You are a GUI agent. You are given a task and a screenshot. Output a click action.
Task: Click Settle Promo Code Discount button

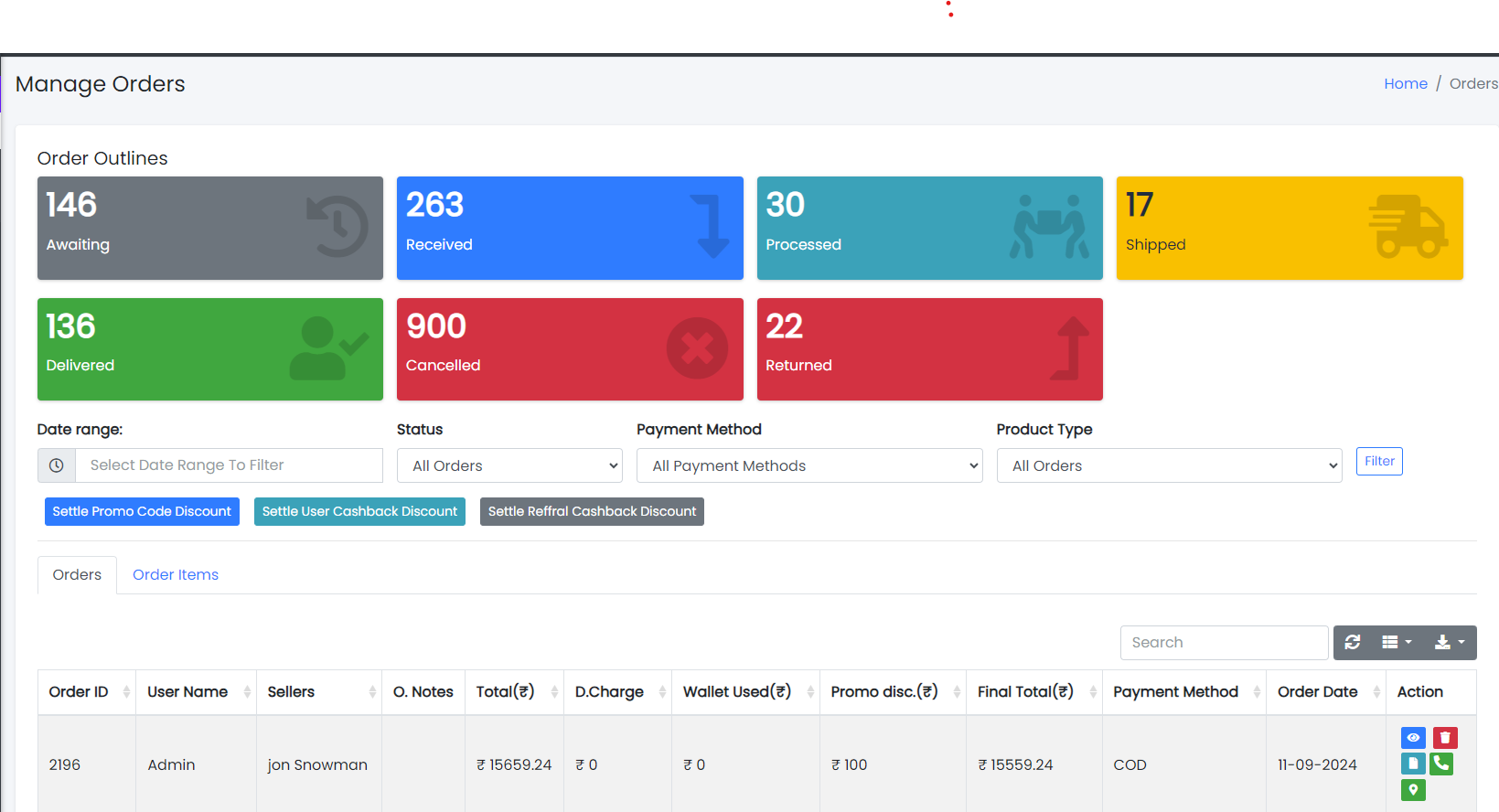(142, 512)
